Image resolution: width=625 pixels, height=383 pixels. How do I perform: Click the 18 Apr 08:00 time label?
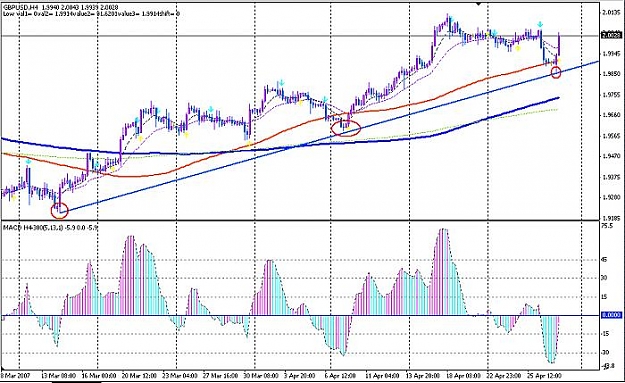464,376
